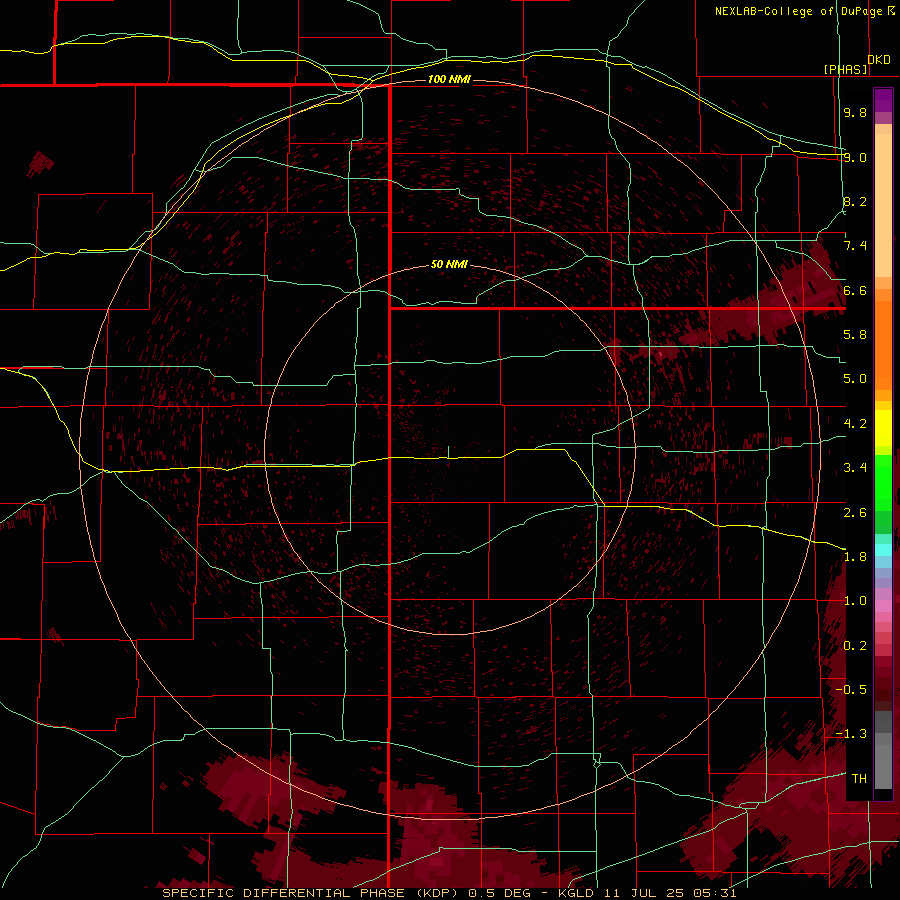Click the 100 NMI range ring label

pyautogui.click(x=449, y=79)
